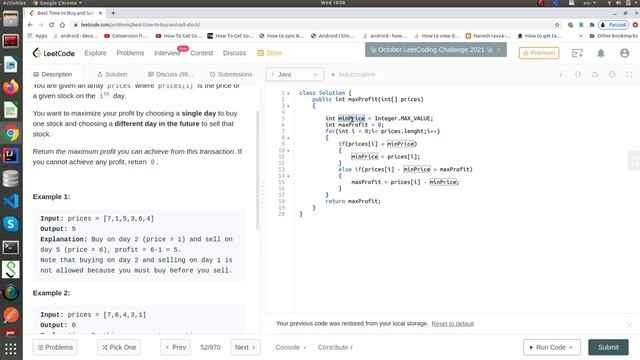
Task: Go back in browser history
Action: pyautogui.click(x=30, y=25)
